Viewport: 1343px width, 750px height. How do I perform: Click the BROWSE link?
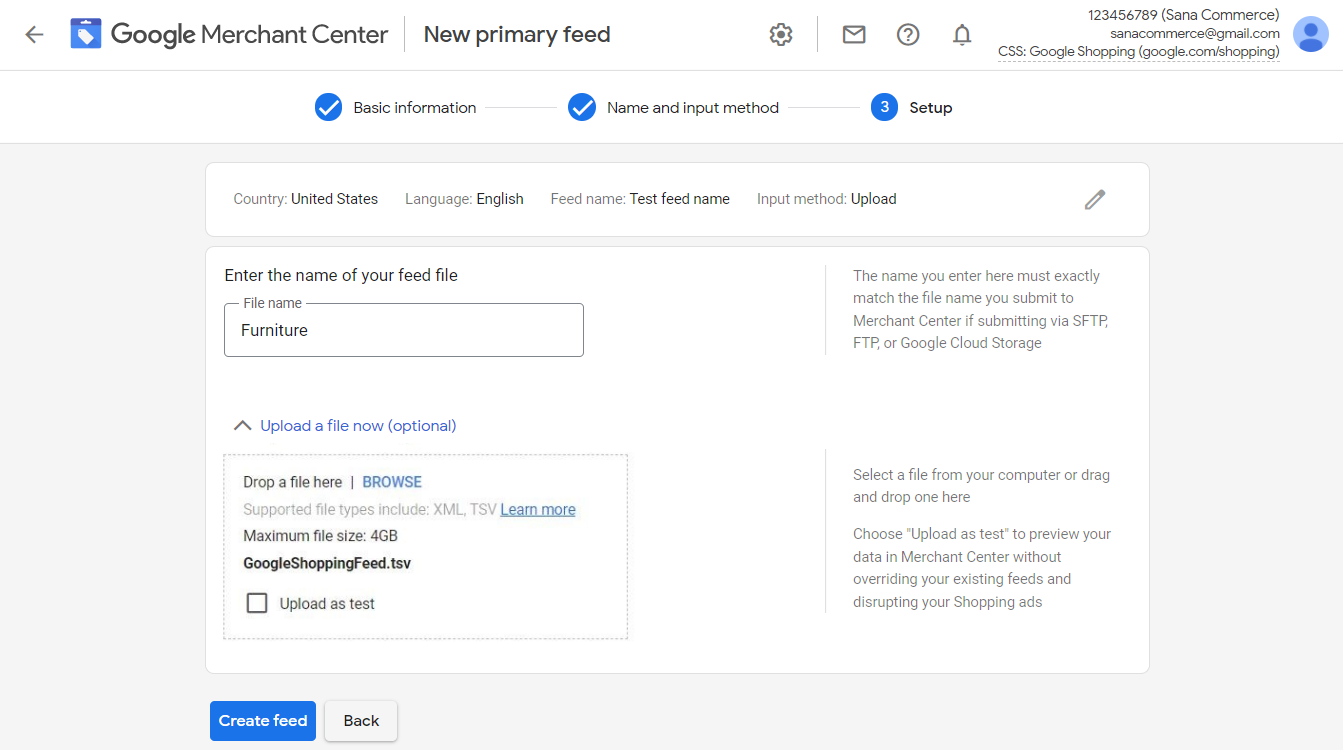click(392, 482)
